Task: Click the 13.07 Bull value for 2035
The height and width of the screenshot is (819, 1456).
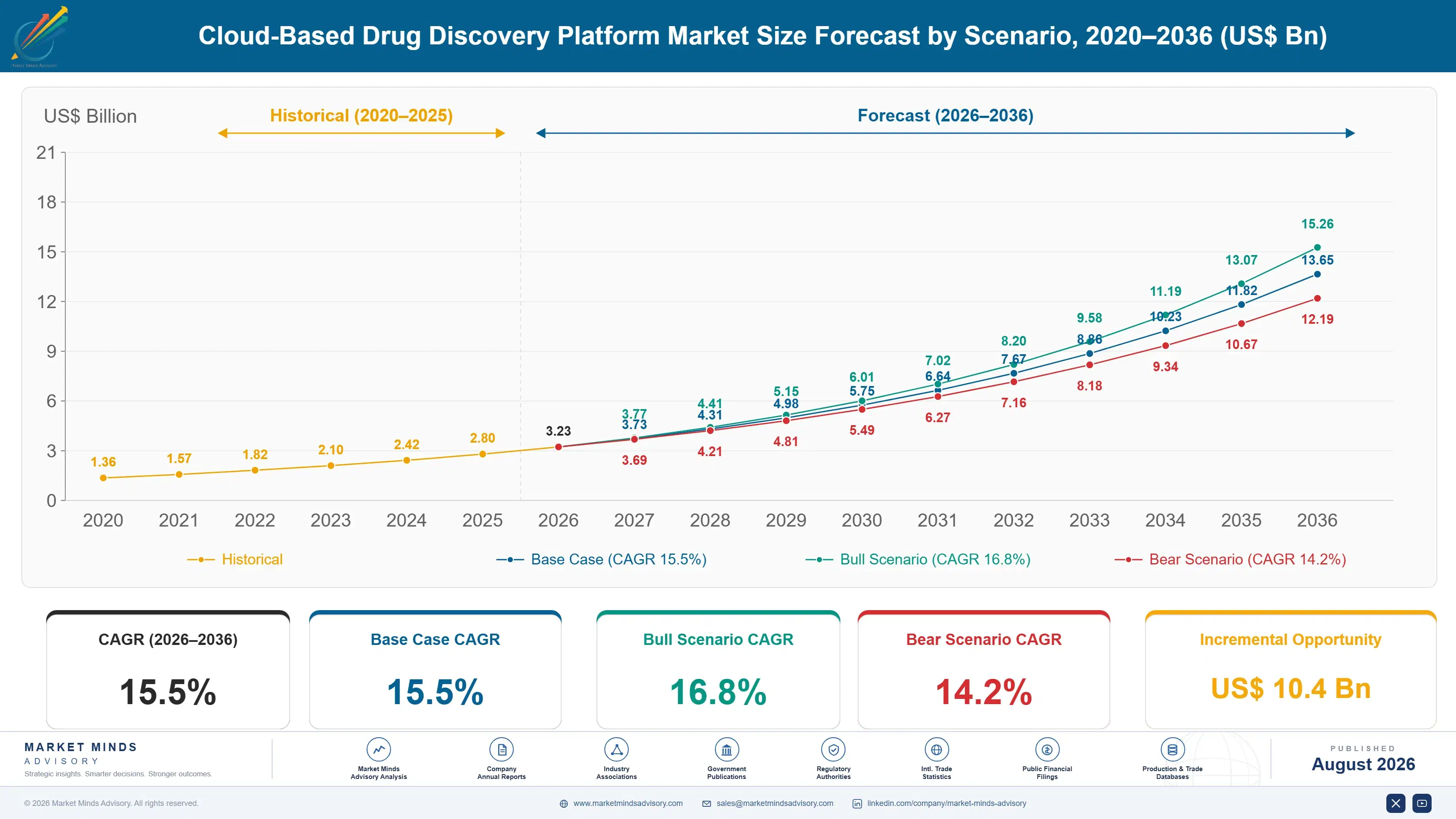Action: 1241,260
